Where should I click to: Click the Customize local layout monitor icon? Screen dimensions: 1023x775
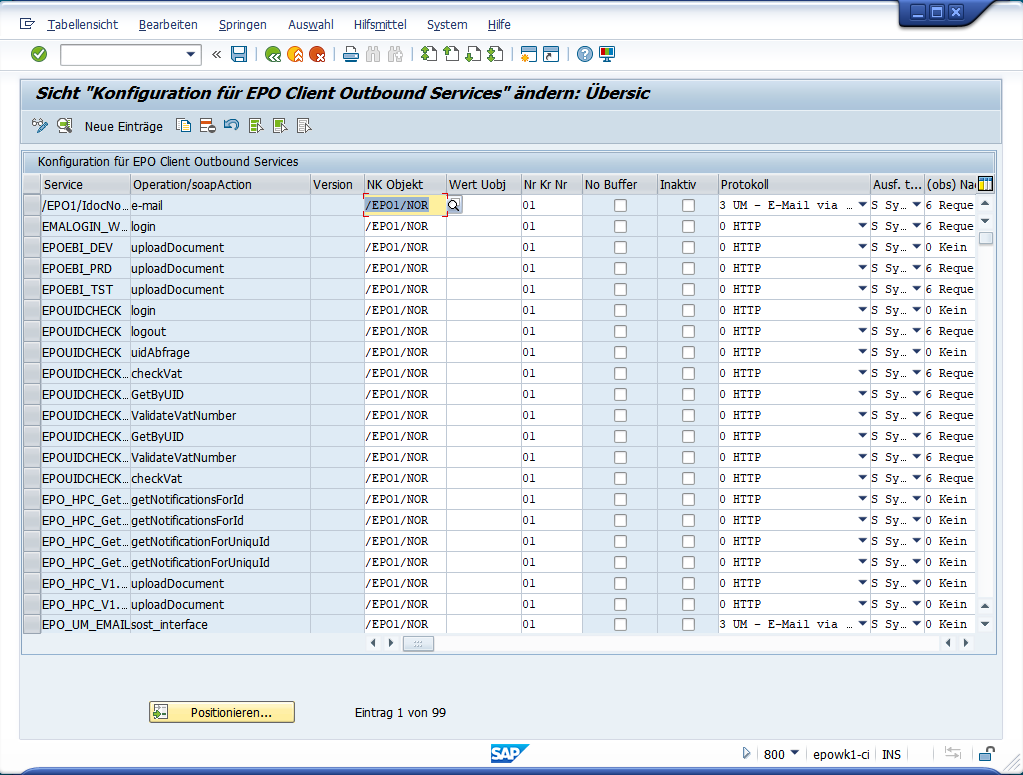pyautogui.click(x=607, y=54)
